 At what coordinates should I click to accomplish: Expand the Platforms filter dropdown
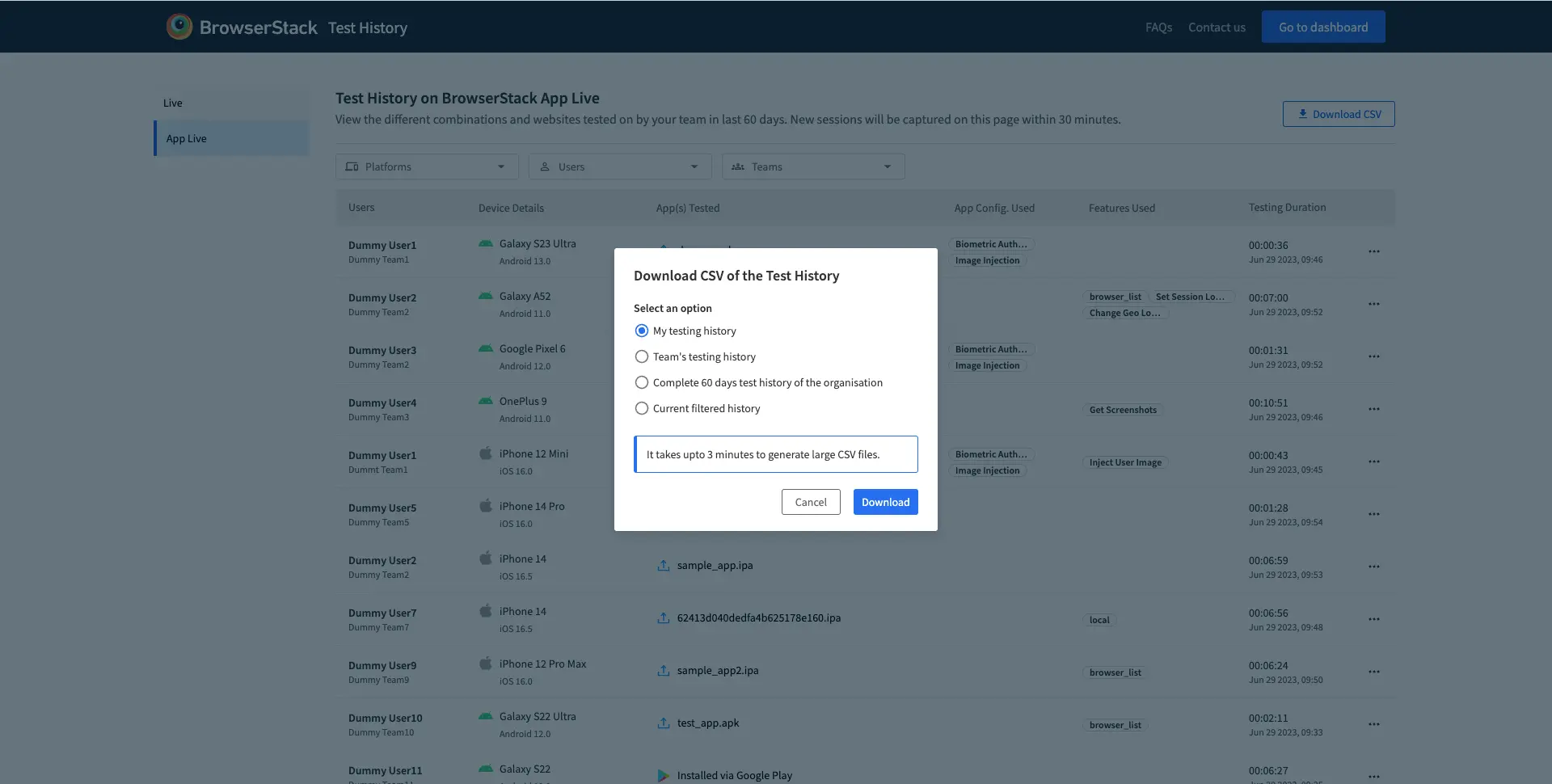(427, 166)
